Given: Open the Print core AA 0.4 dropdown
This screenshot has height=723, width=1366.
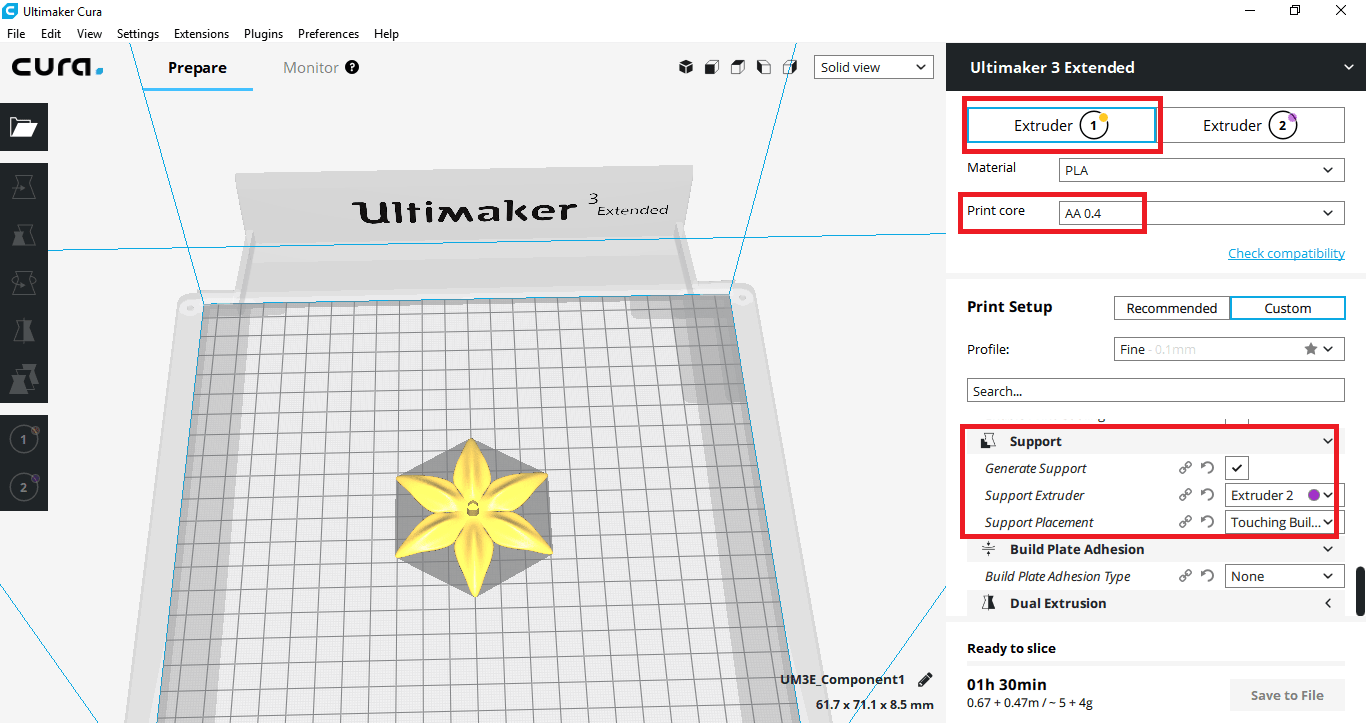Looking at the screenshot, I should pos(1201,213).
